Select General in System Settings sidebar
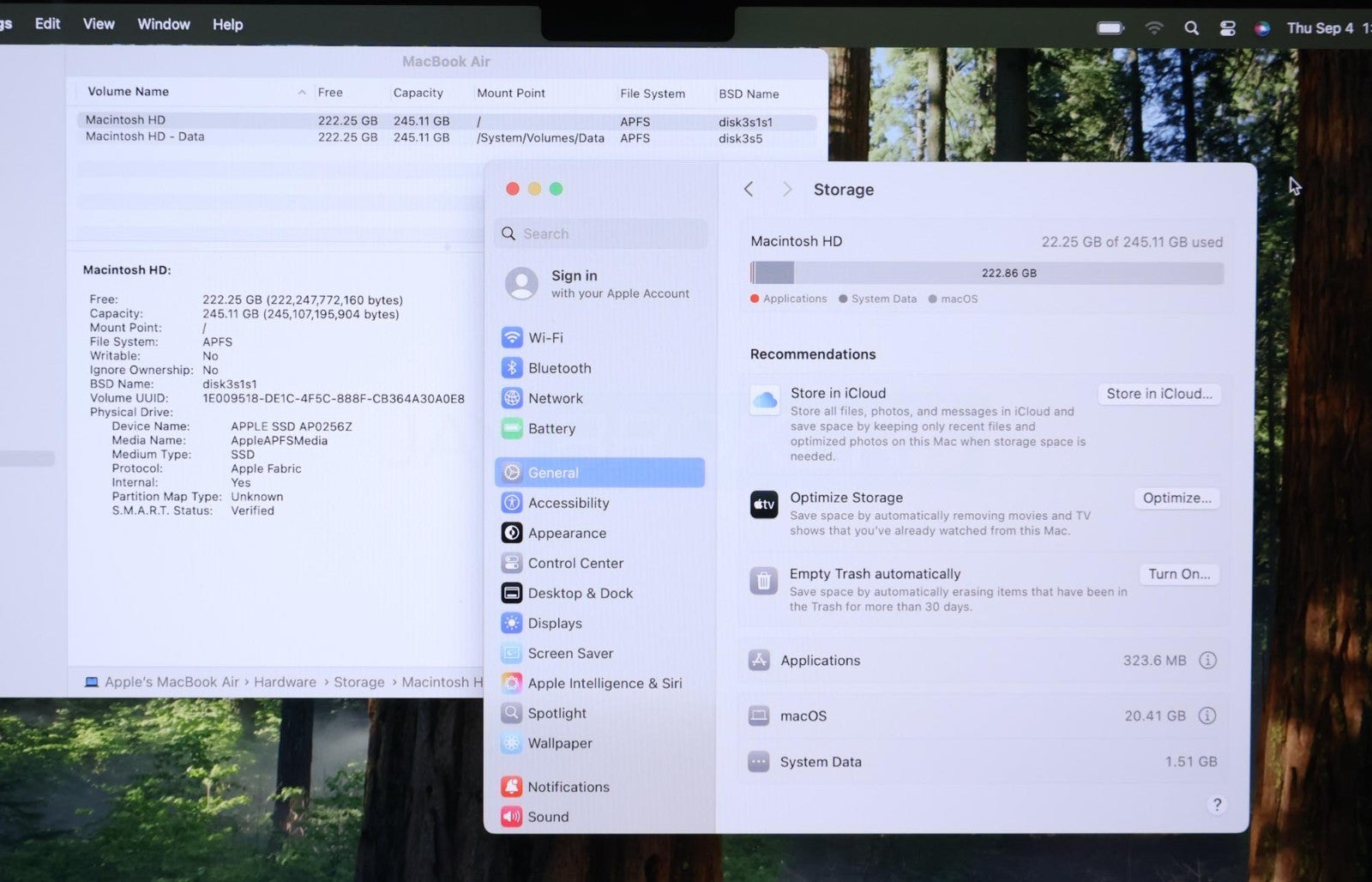Screen dimensions: 1372x882 tap(599, 472)
